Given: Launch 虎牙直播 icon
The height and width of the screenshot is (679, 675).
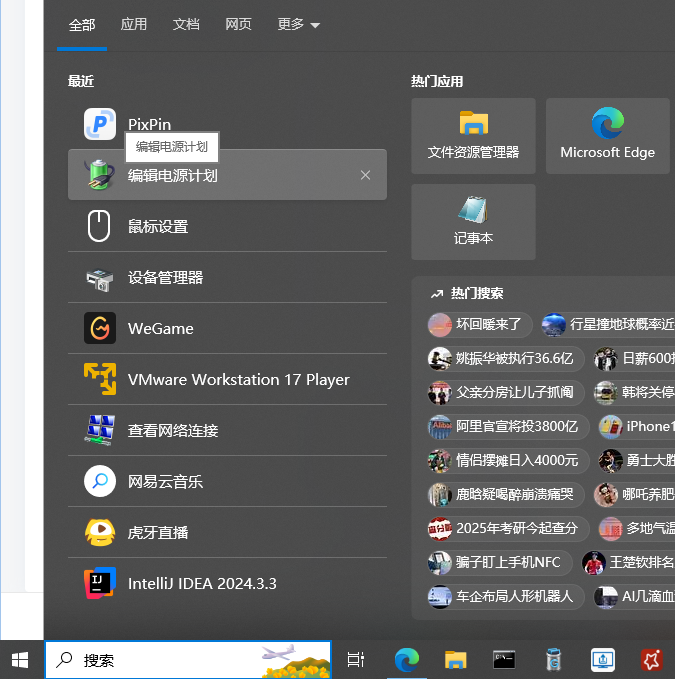Looking at the screenshot, I should point(100,532).
